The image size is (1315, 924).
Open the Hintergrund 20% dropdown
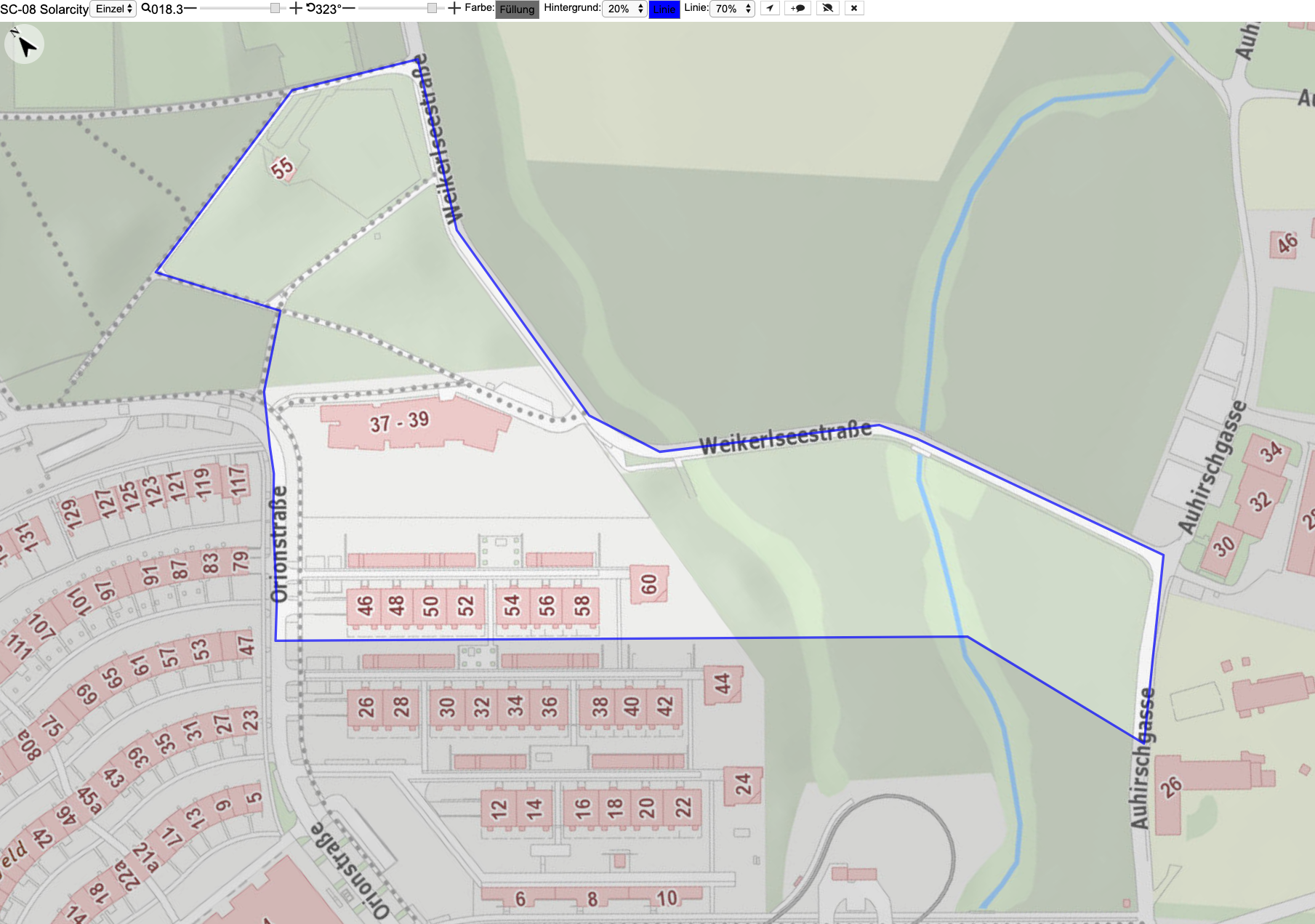tap(625, 9)
